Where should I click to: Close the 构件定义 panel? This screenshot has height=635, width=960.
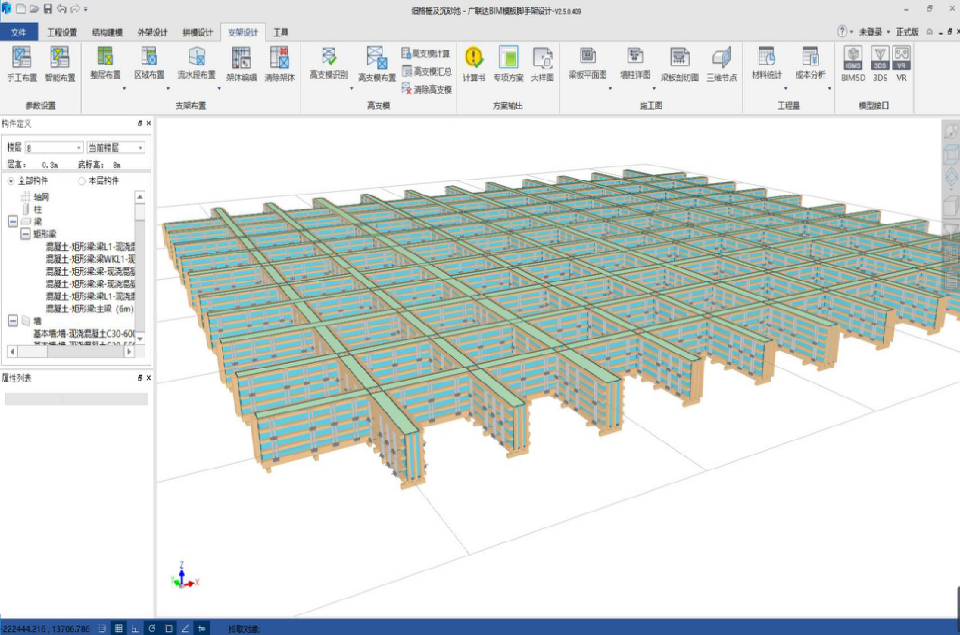[x=149, y=123]
